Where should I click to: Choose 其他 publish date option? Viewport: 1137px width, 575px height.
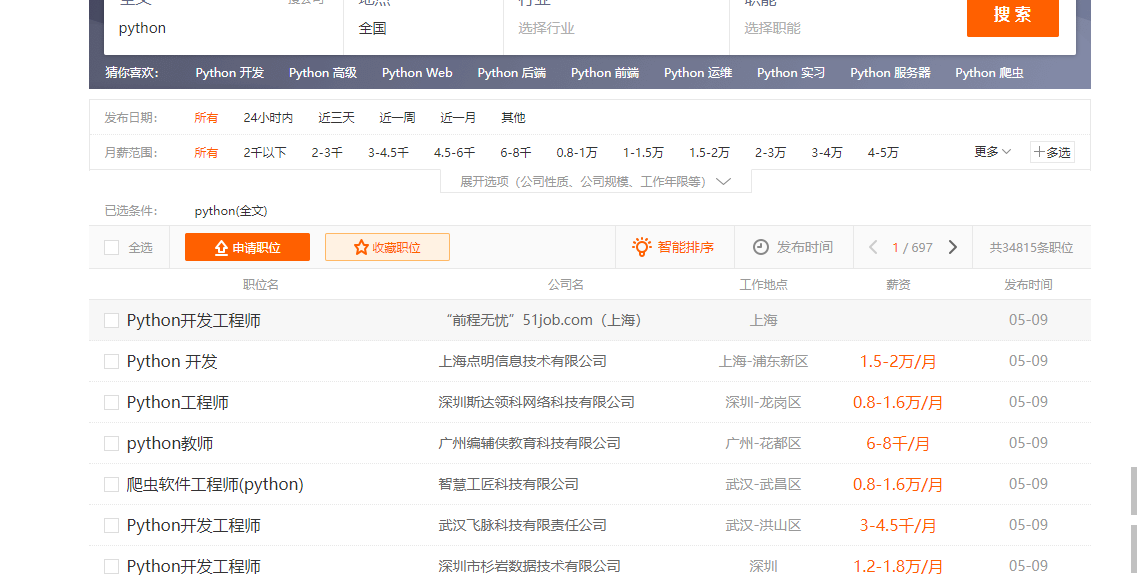(x=513, y=117)
